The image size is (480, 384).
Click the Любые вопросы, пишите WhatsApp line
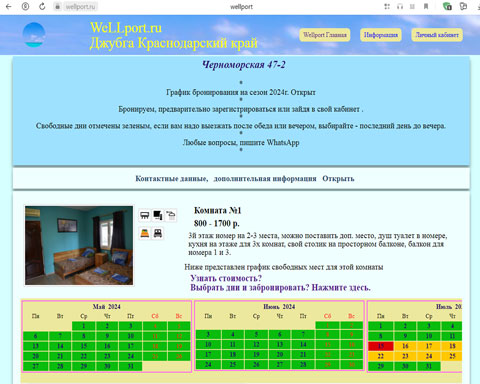tap(241, 142)
